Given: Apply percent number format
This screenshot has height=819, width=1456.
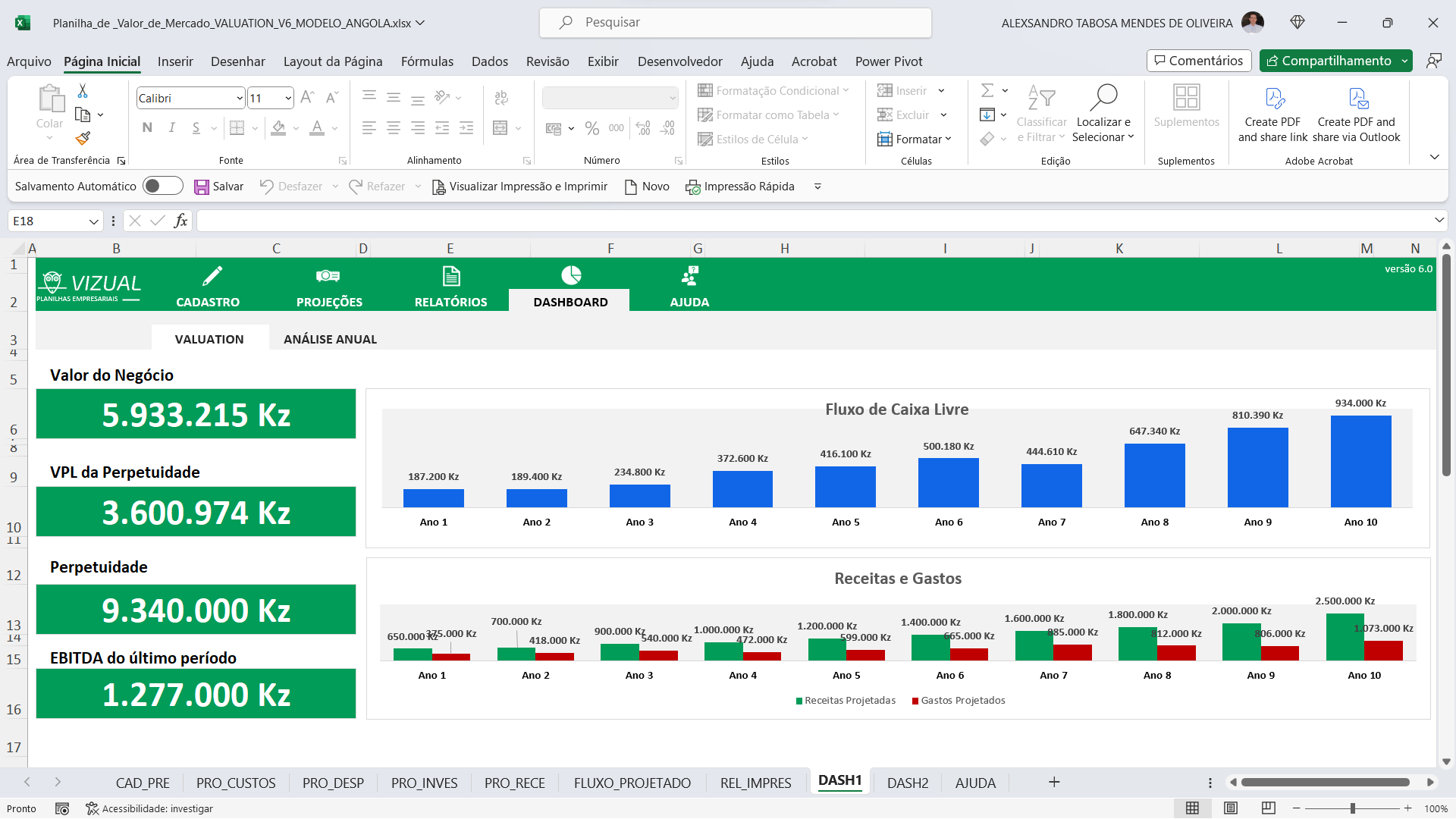Looking at the screenshot, I should [592, 127].
